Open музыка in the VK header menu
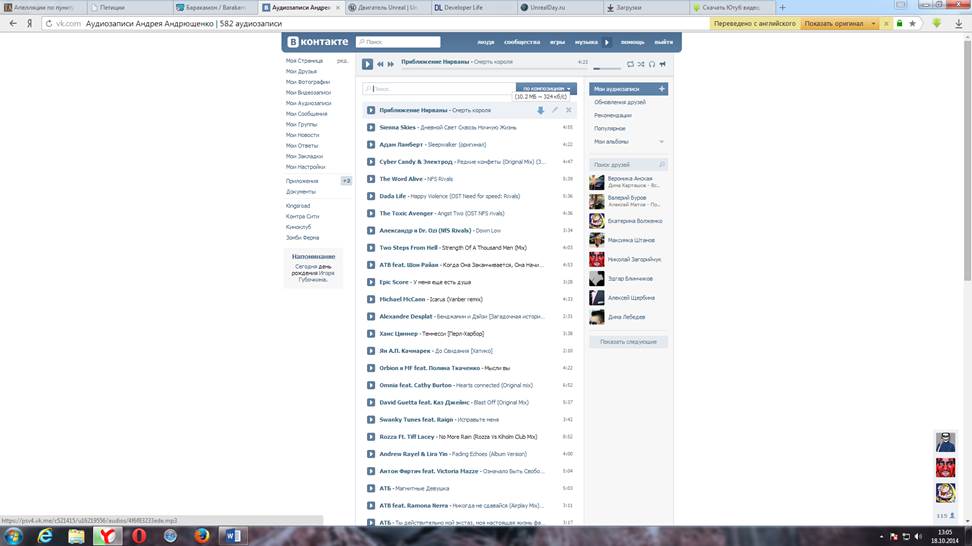This screenshot has height=546, width=972. tap(586, 42)
